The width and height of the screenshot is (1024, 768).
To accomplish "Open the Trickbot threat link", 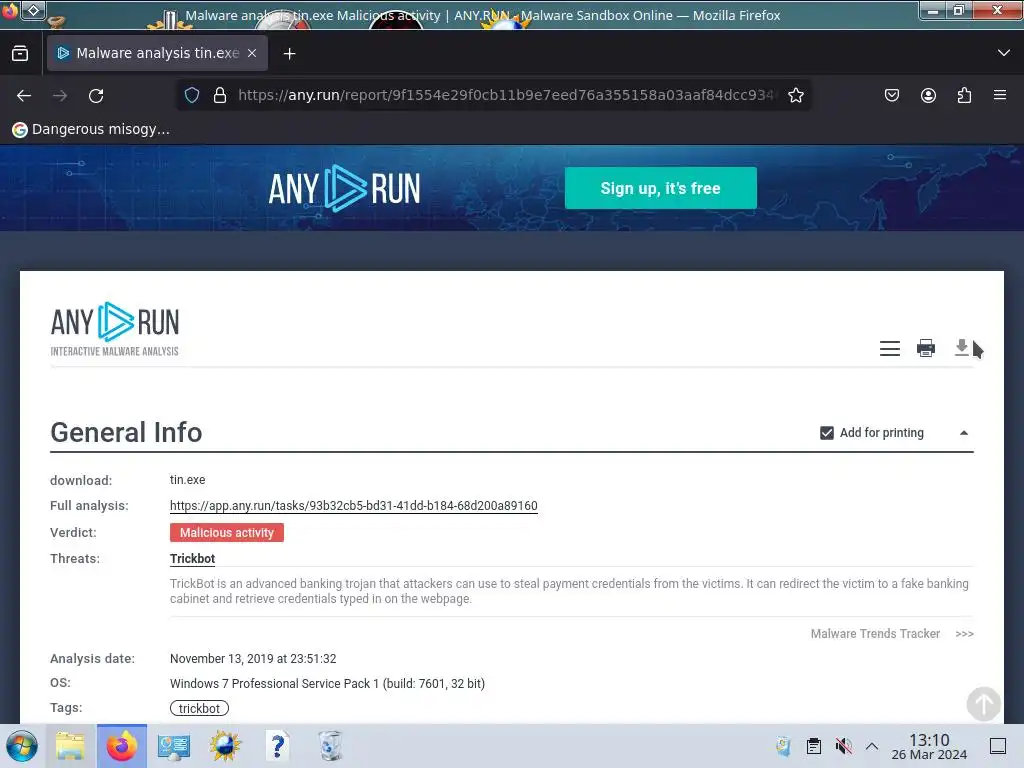I will point(192,558).
